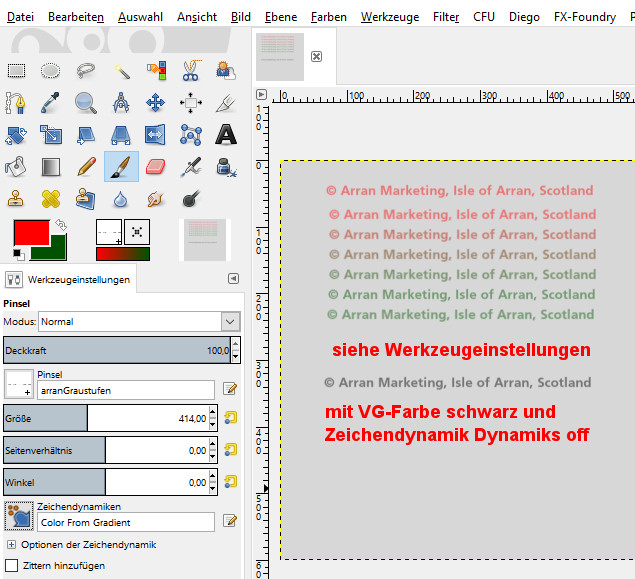
Task: Select the Paths tool
Action: 16,103
